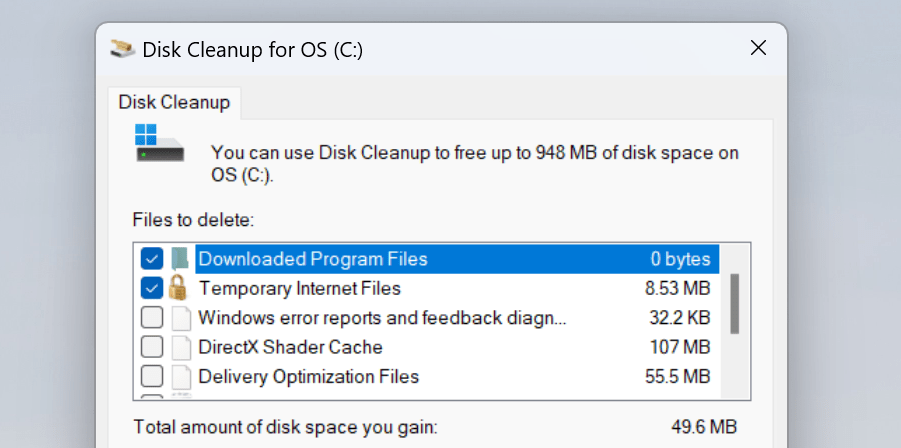Close the Disk Cleanup dialog window

(x=758, y=48)
